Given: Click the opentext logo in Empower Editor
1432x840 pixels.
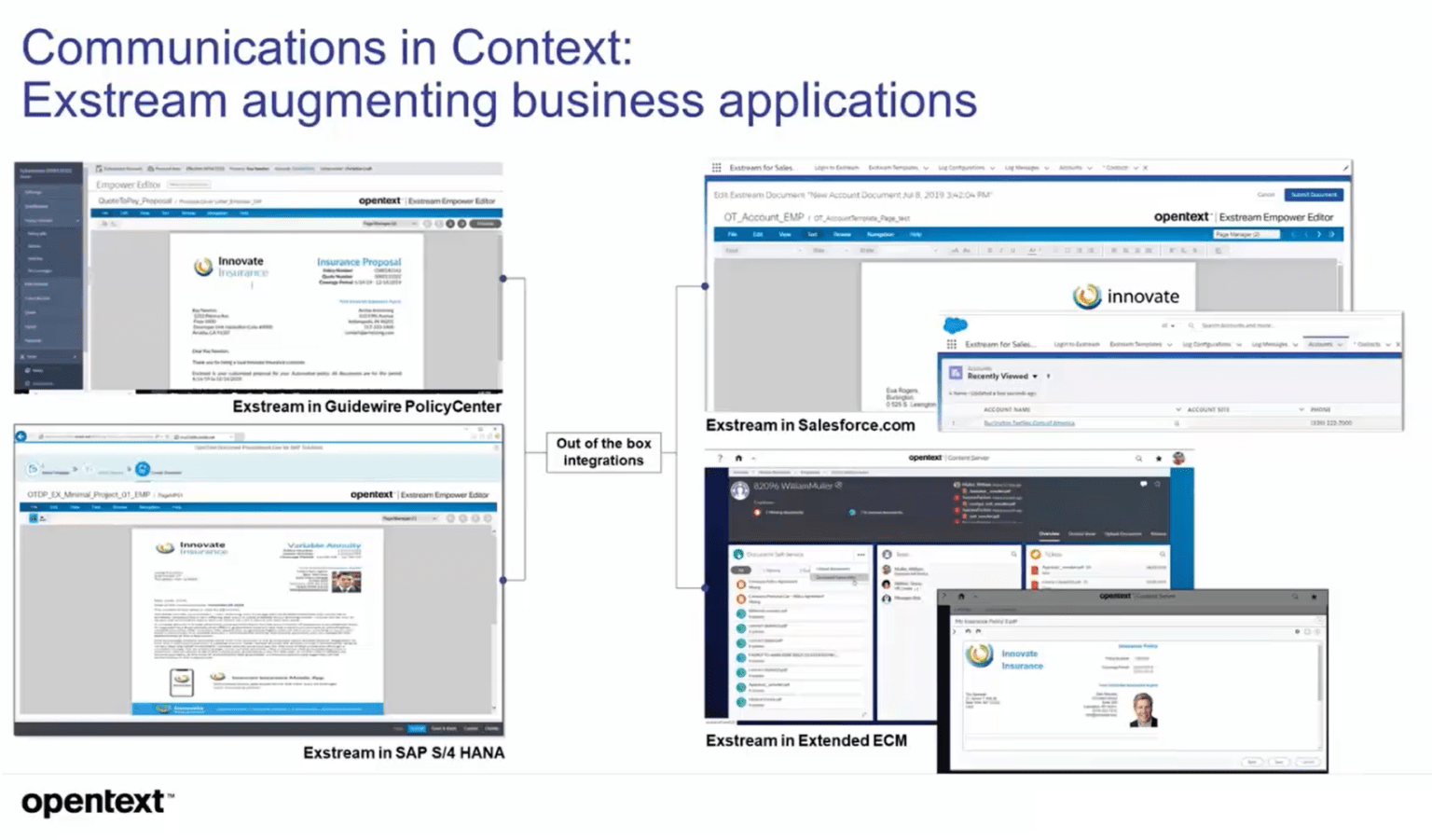Looking at the screenshot, I should click(1181, 217).
